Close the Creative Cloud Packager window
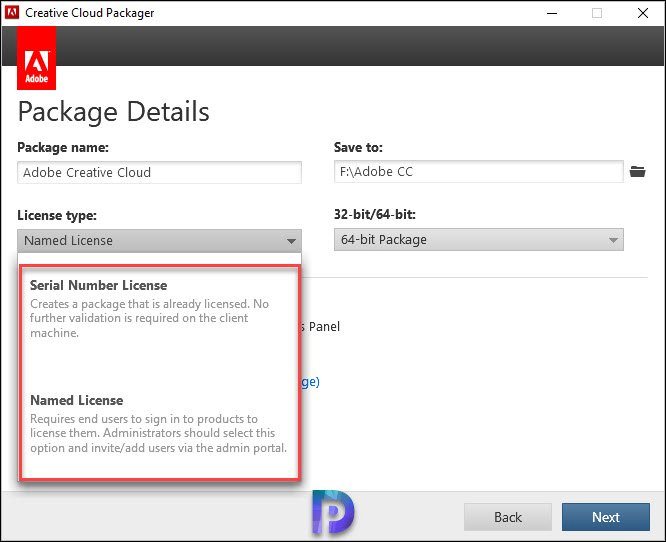The image size is (666, 542). 643,13
